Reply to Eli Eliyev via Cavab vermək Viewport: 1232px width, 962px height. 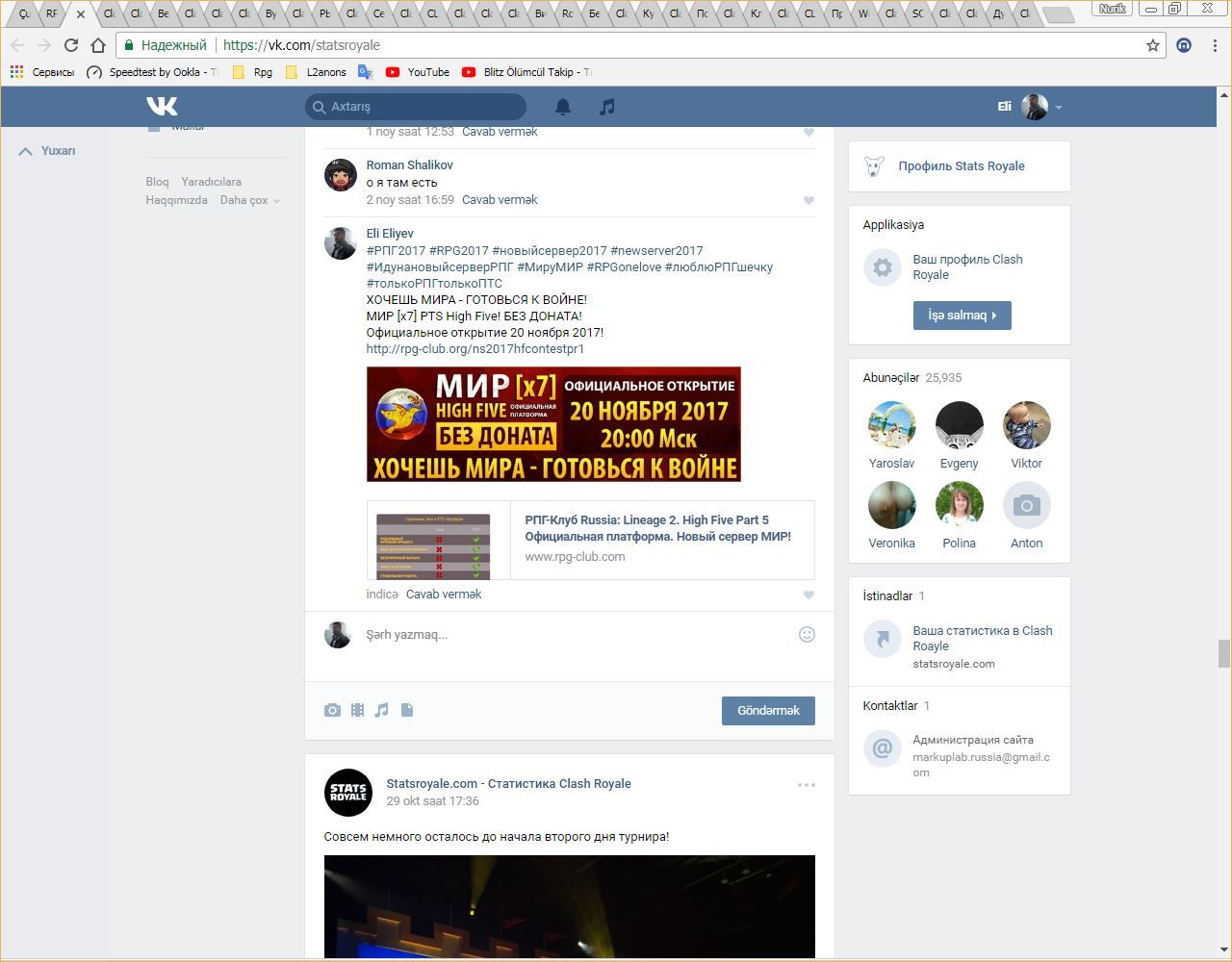click(x=444, y=595)
